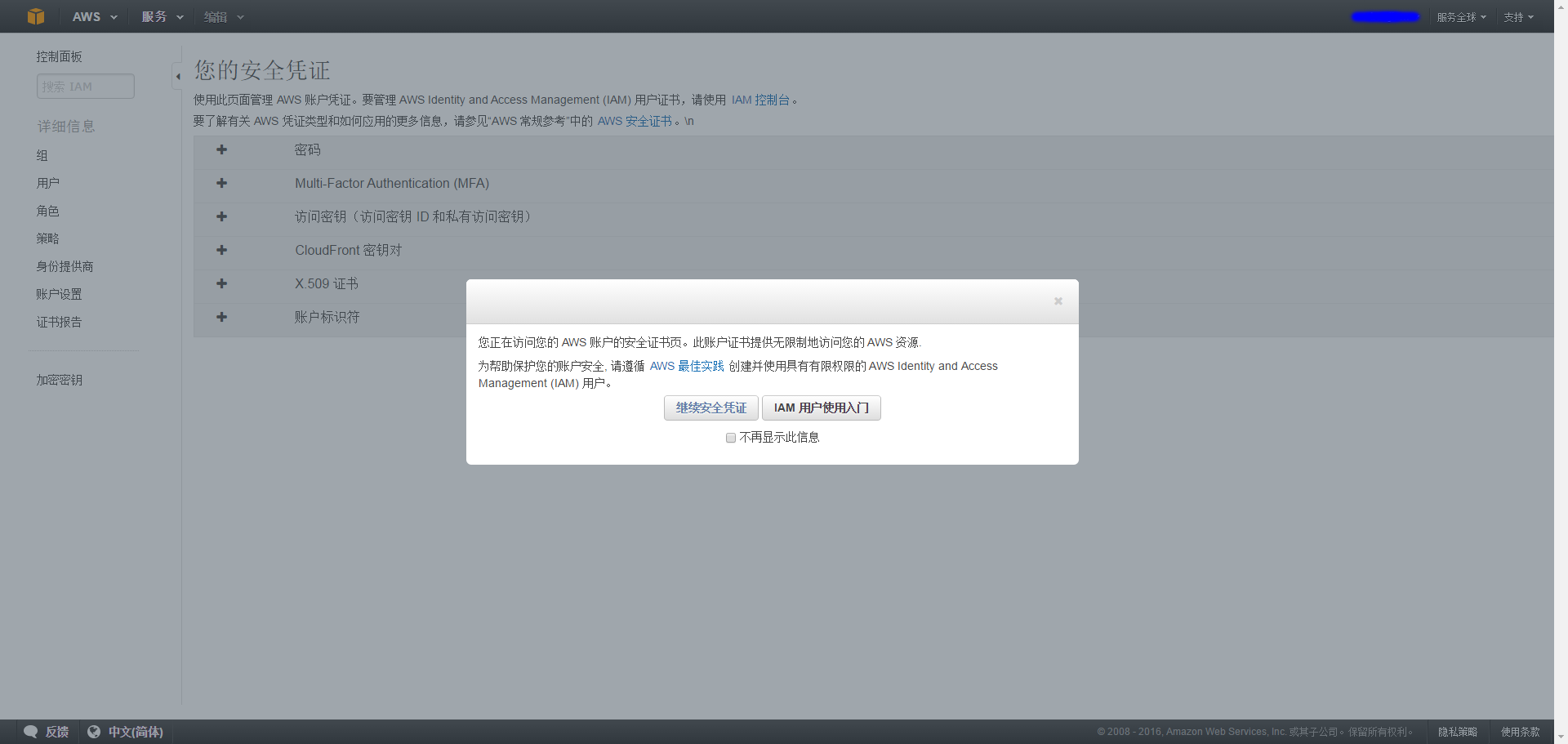This screenshot has width=1568, height=744.
Task: Click CloudFront 密钥对 title text
Action: (x=349, y=250)
